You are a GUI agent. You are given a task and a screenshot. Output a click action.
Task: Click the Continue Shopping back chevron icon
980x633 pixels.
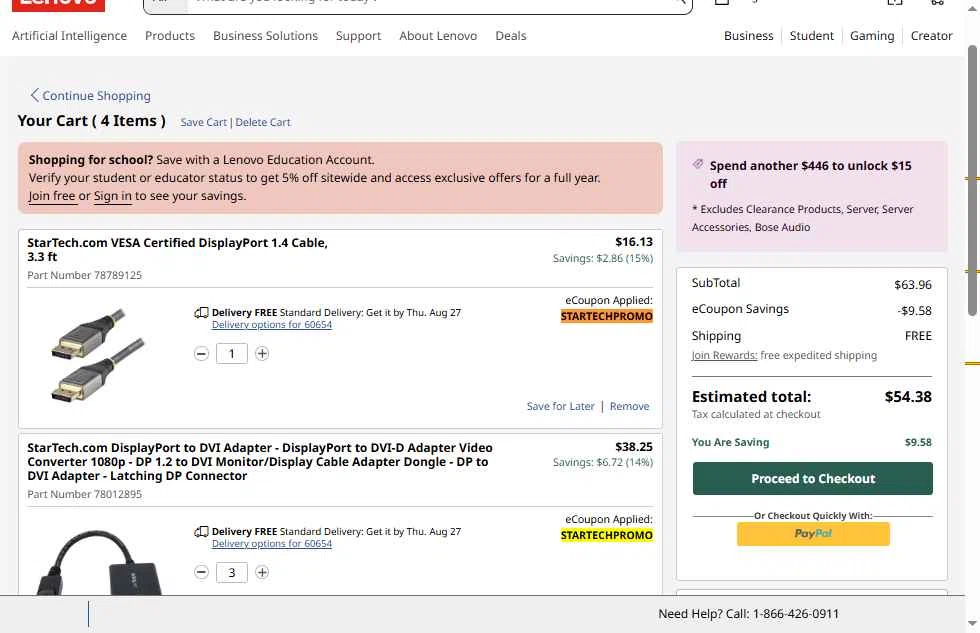point(34,95)
